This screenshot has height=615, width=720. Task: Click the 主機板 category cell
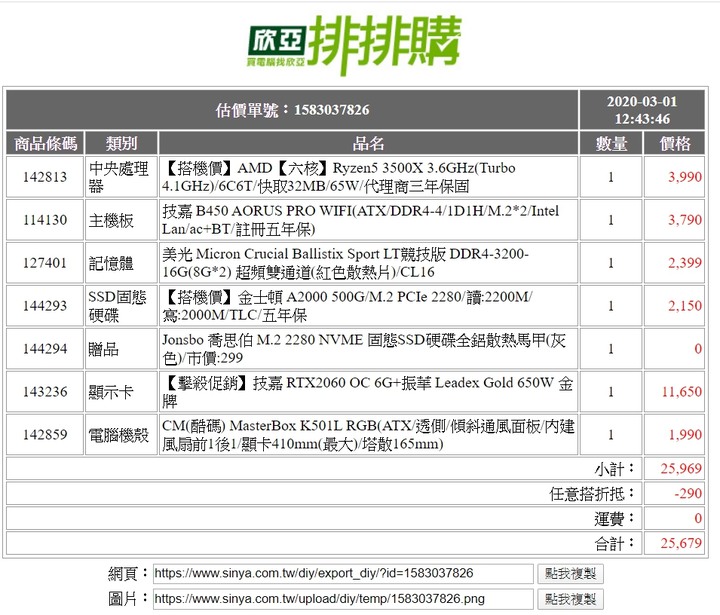[121, 220]
